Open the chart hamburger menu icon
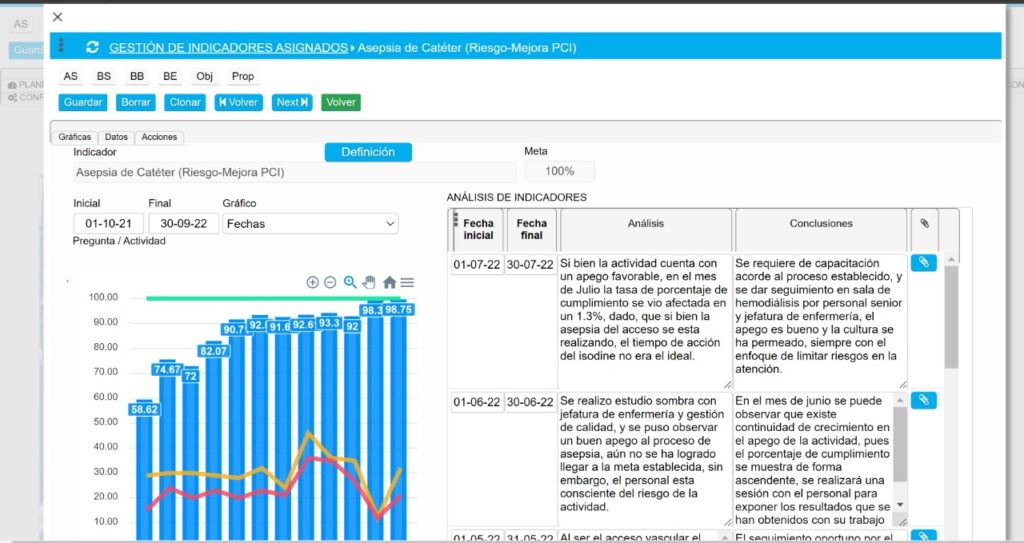Screen dimensions: 1024x543 [x=407, y=282]
